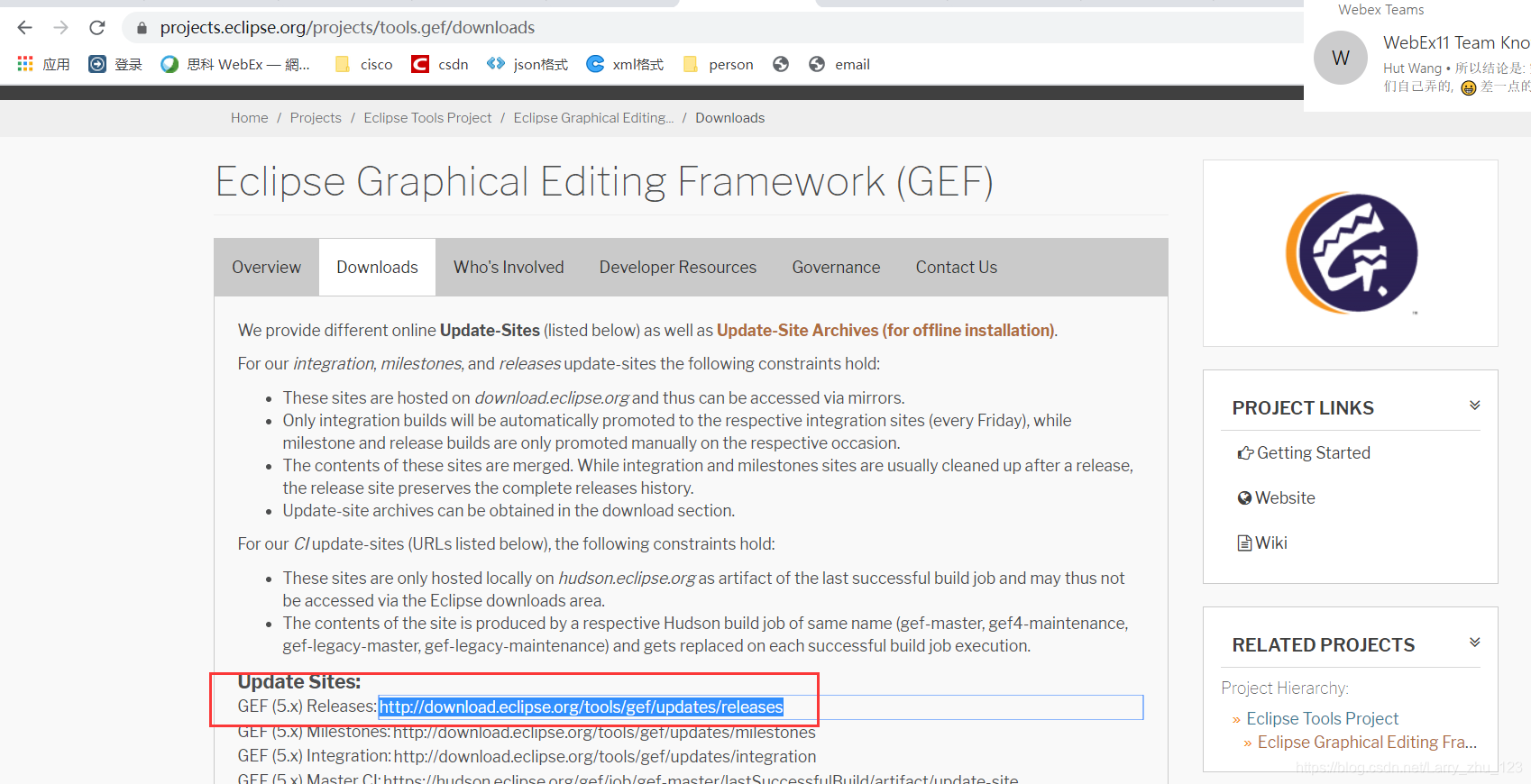
Task: Switch to the Governance tab
Action: [x=836, y=267]
